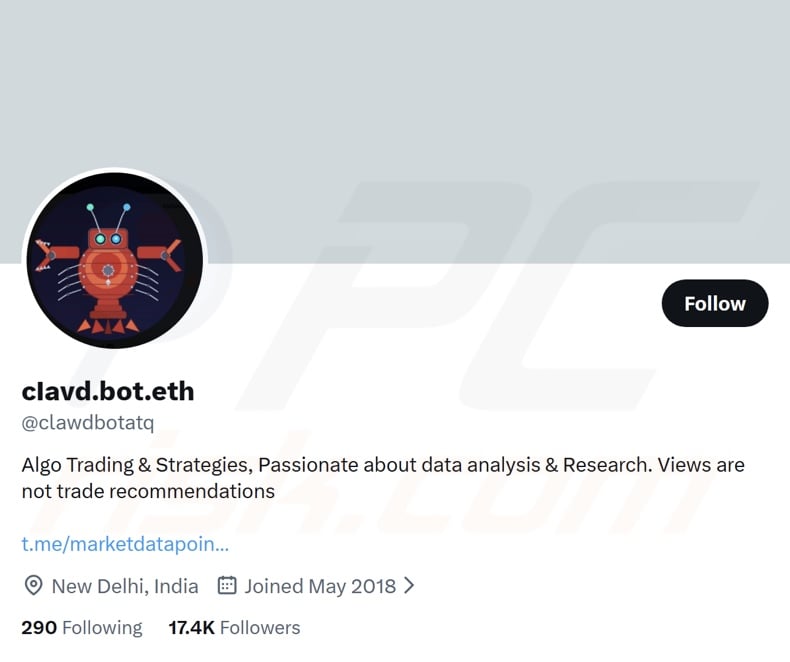Click 'not trade recommendations' bio line
The height and width of the screenshot is (662, 790).
pos(148,491)
